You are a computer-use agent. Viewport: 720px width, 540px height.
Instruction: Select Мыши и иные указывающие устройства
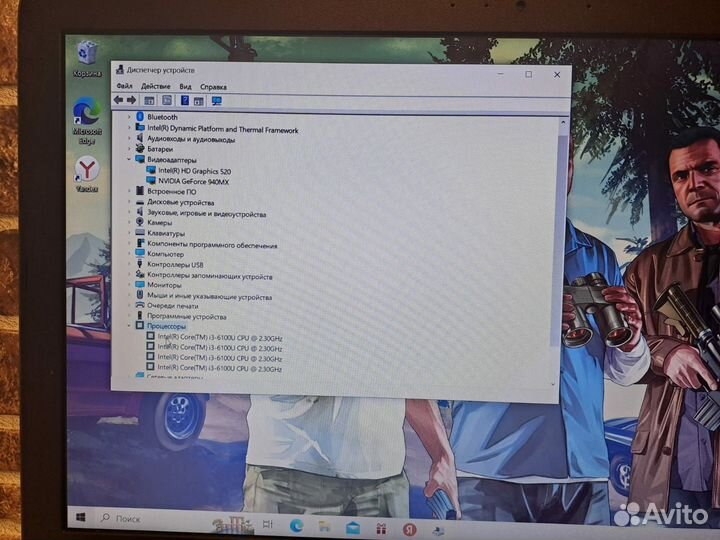click(x=209, y=297)
